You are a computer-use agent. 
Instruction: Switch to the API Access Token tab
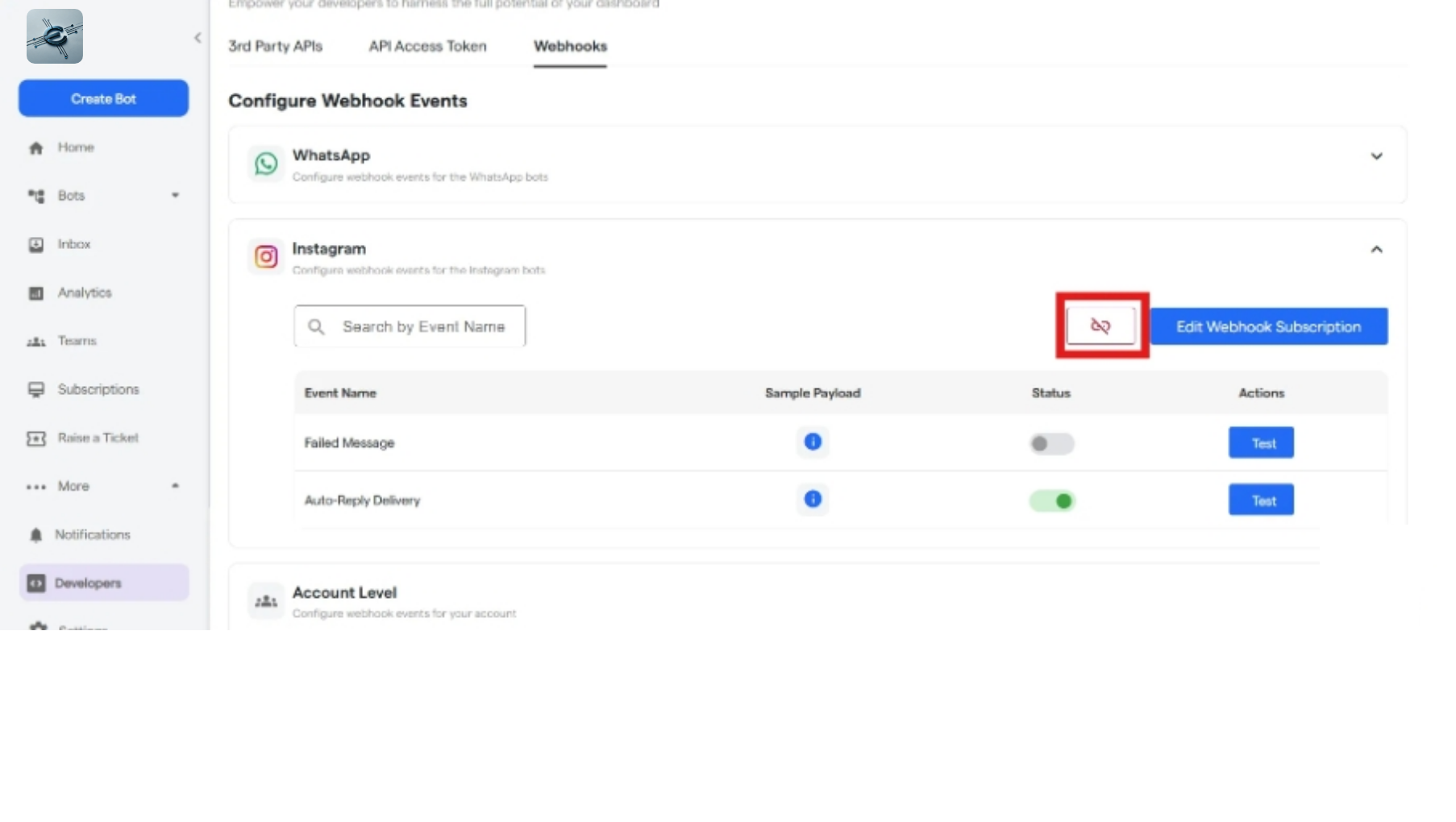(427, 46)
